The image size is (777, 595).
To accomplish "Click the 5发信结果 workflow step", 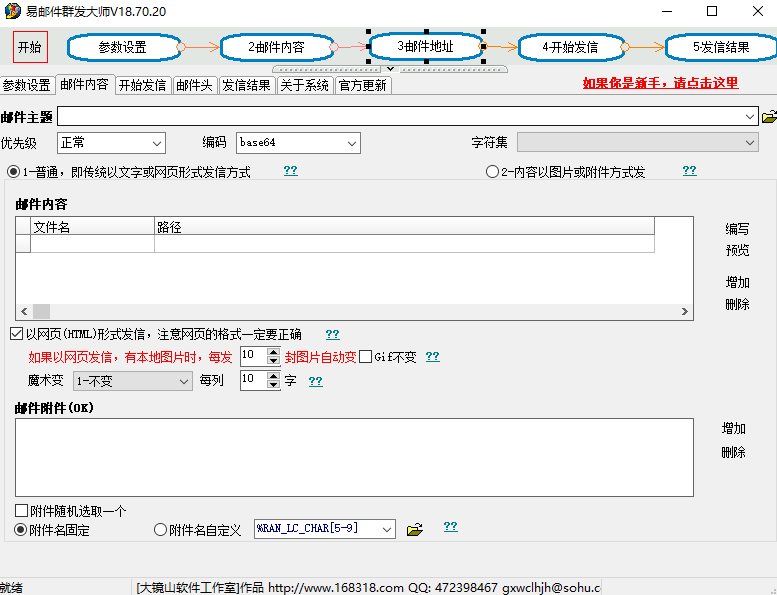I will [x=721, y=47].
